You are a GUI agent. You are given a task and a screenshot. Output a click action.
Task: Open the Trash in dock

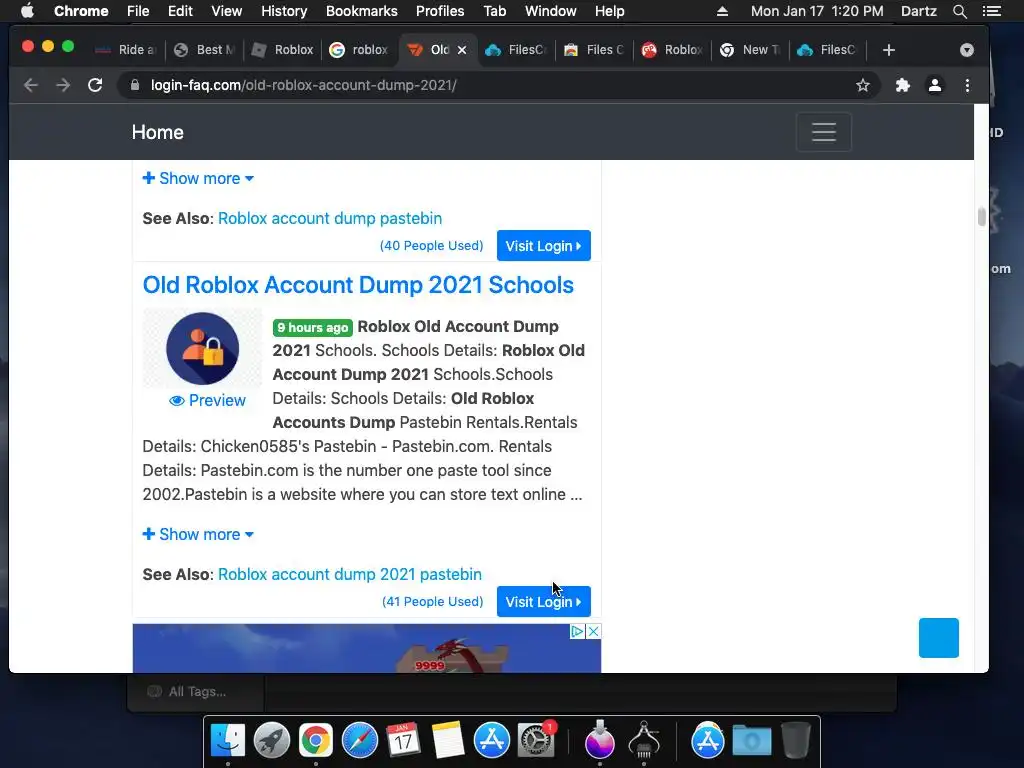tap(795, 741)
